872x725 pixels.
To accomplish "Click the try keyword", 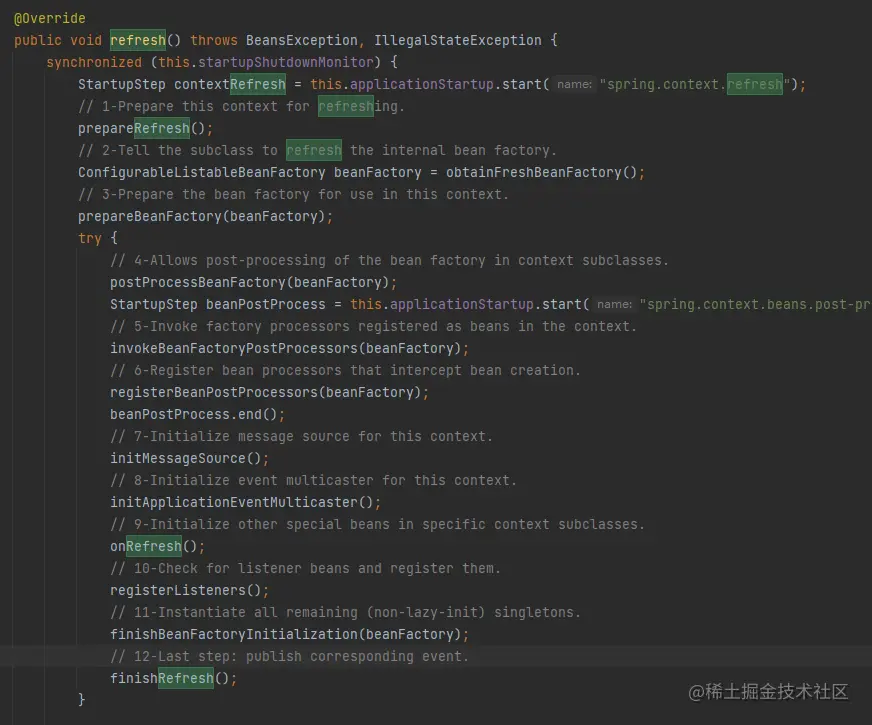I will click(x=90, y=239).
